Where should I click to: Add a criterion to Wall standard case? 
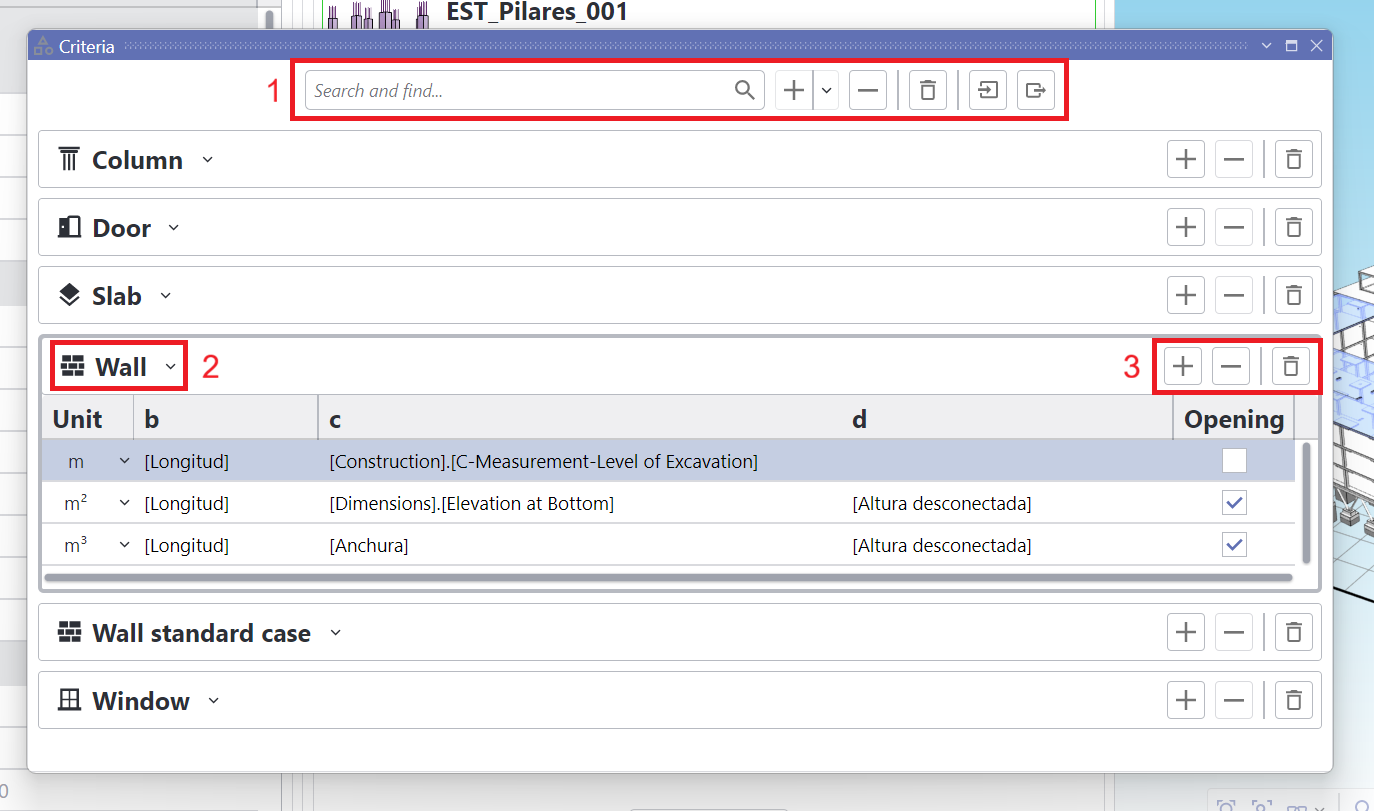1186,632
